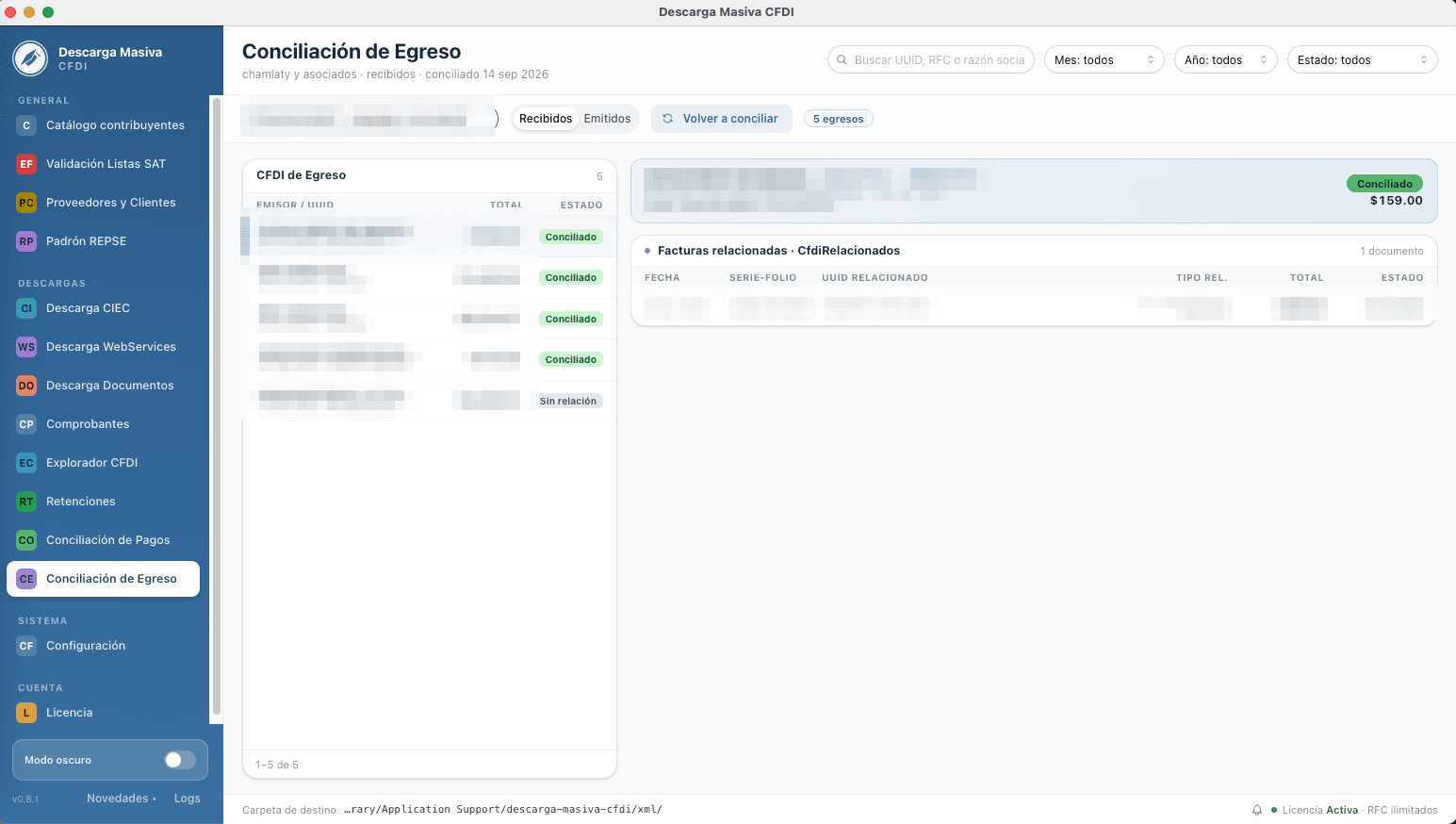Viewport: 1456px width, 824px height.
Task: Open Retenciones page
Action: pyautogui.click(x=103, y=502)
